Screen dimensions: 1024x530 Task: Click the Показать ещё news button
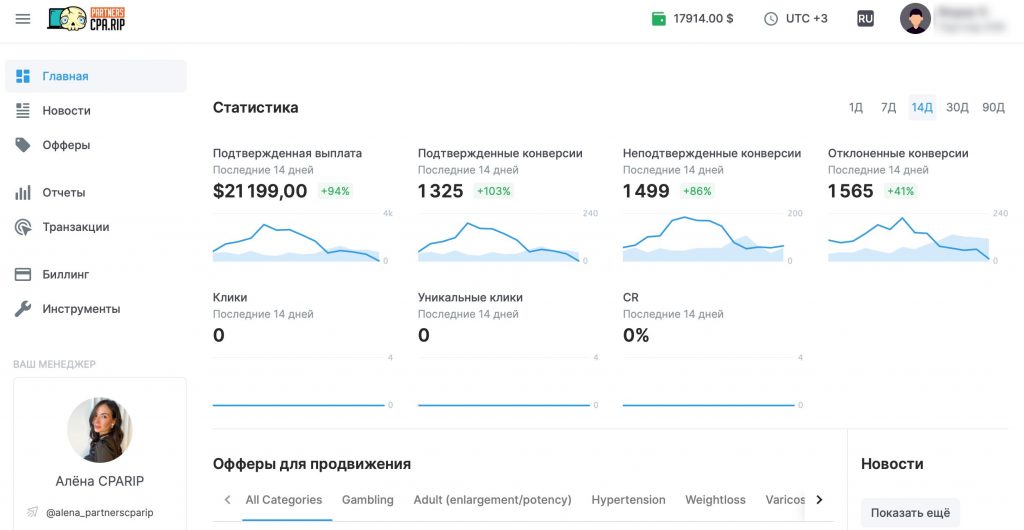point(910,513)
